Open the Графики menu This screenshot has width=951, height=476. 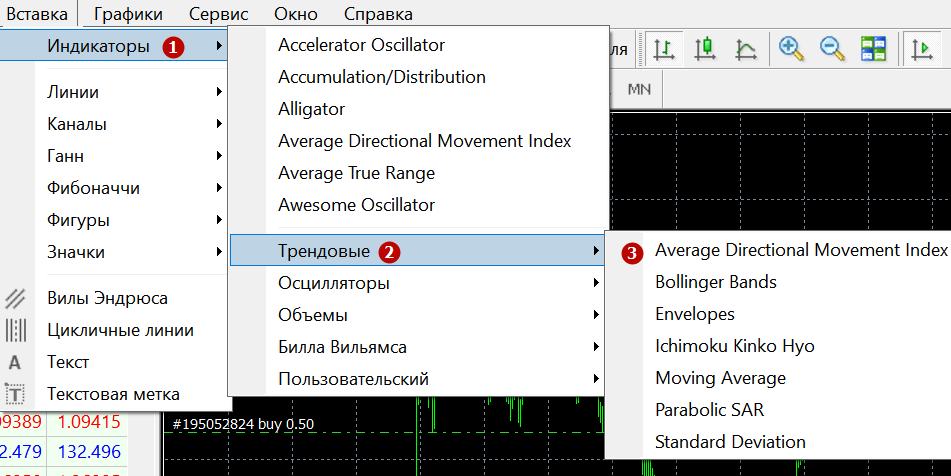128,14
